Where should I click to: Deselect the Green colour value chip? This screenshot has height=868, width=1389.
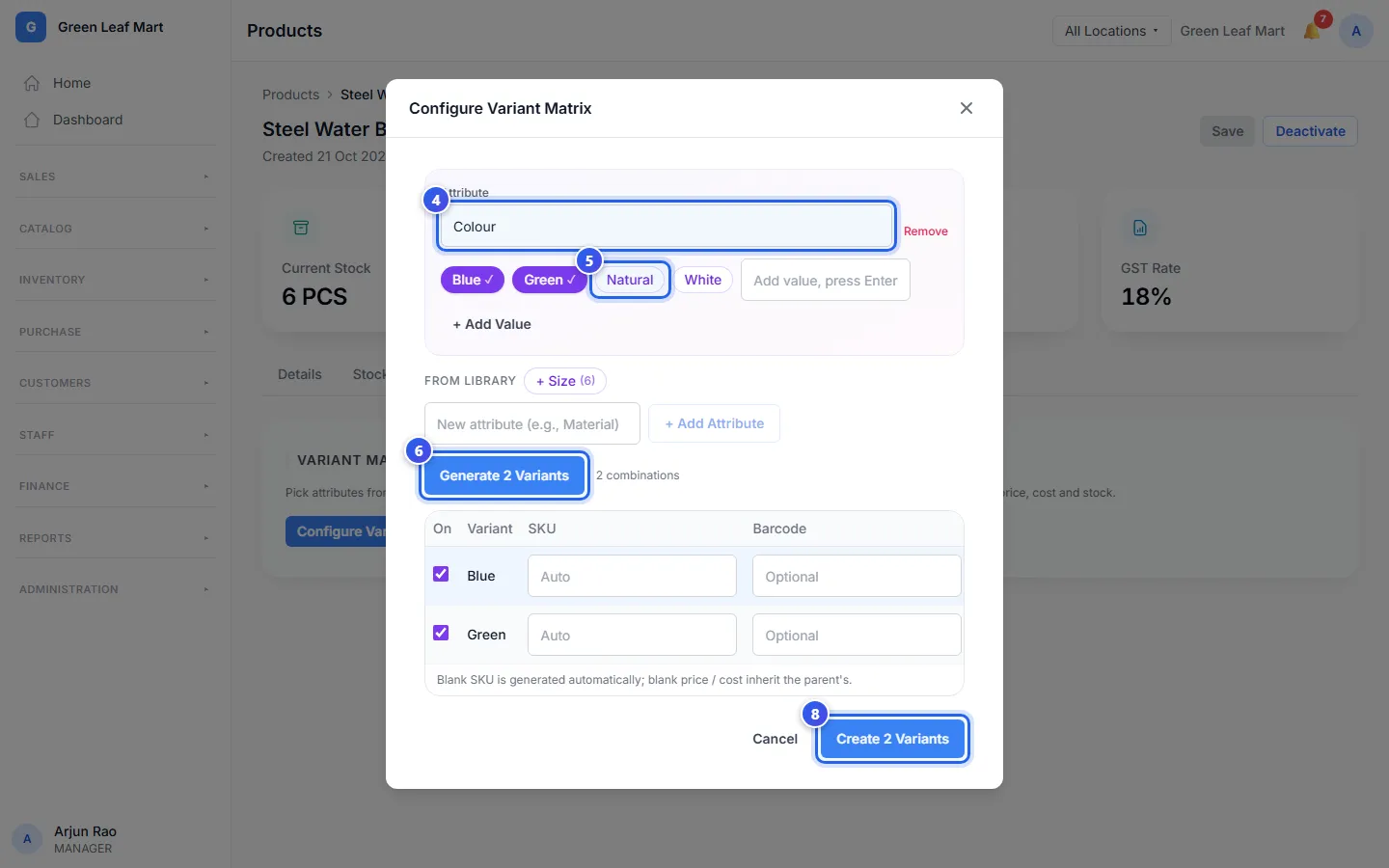[550, 280]
